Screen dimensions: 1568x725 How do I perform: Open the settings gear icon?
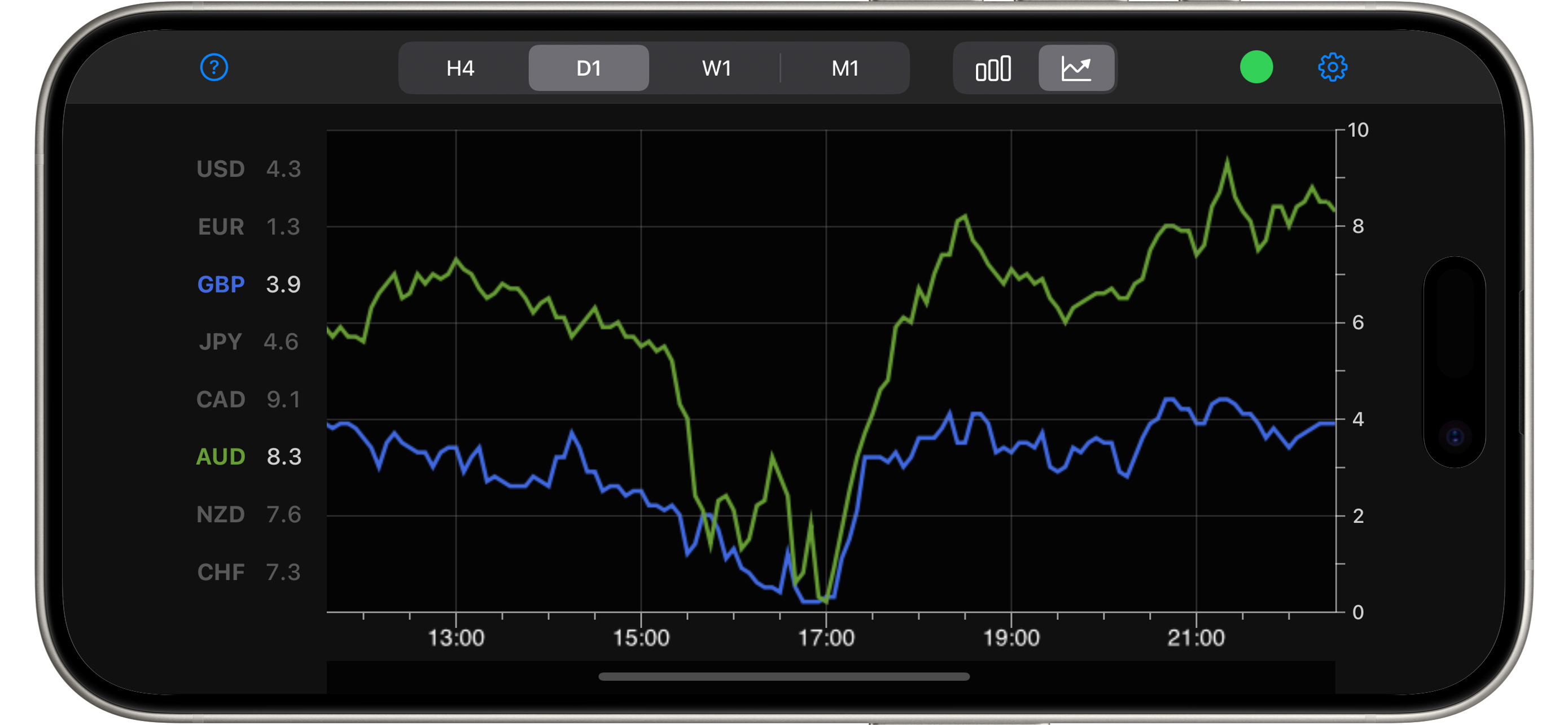click(x=1333, y=67)
